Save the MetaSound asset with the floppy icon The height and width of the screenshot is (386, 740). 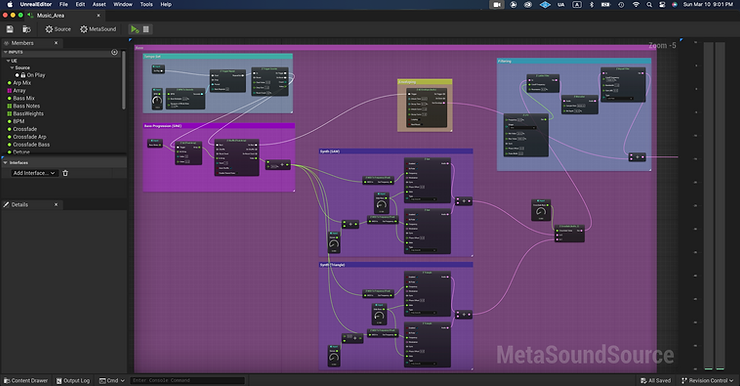point(9,29)
